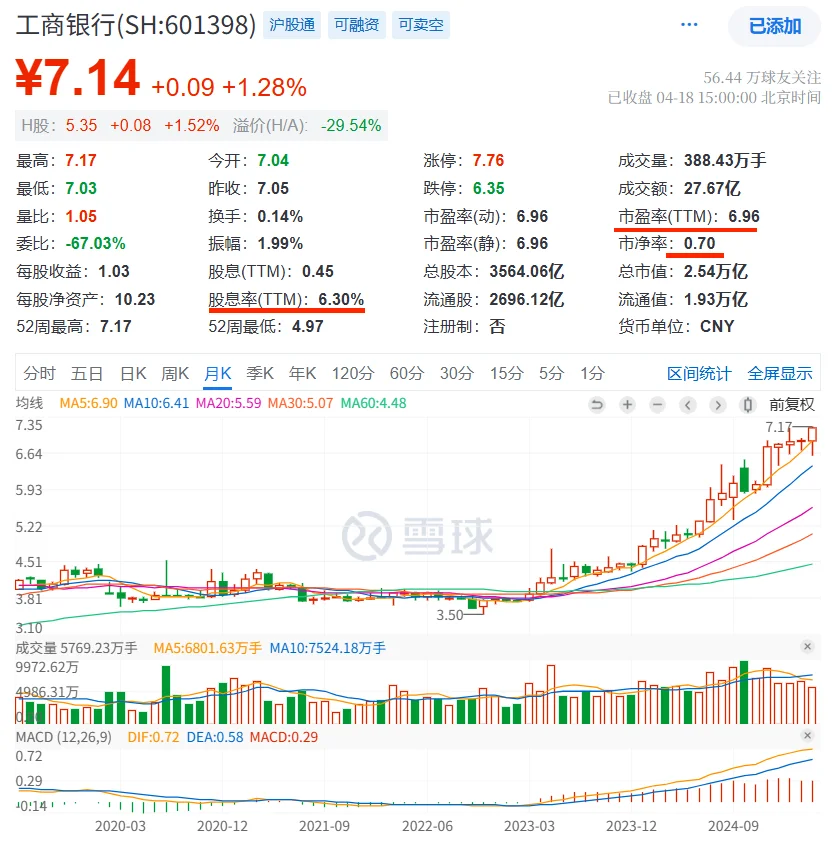Select the 可融资 tag
The width and height of the screenshot is (834, 845).
356,25
